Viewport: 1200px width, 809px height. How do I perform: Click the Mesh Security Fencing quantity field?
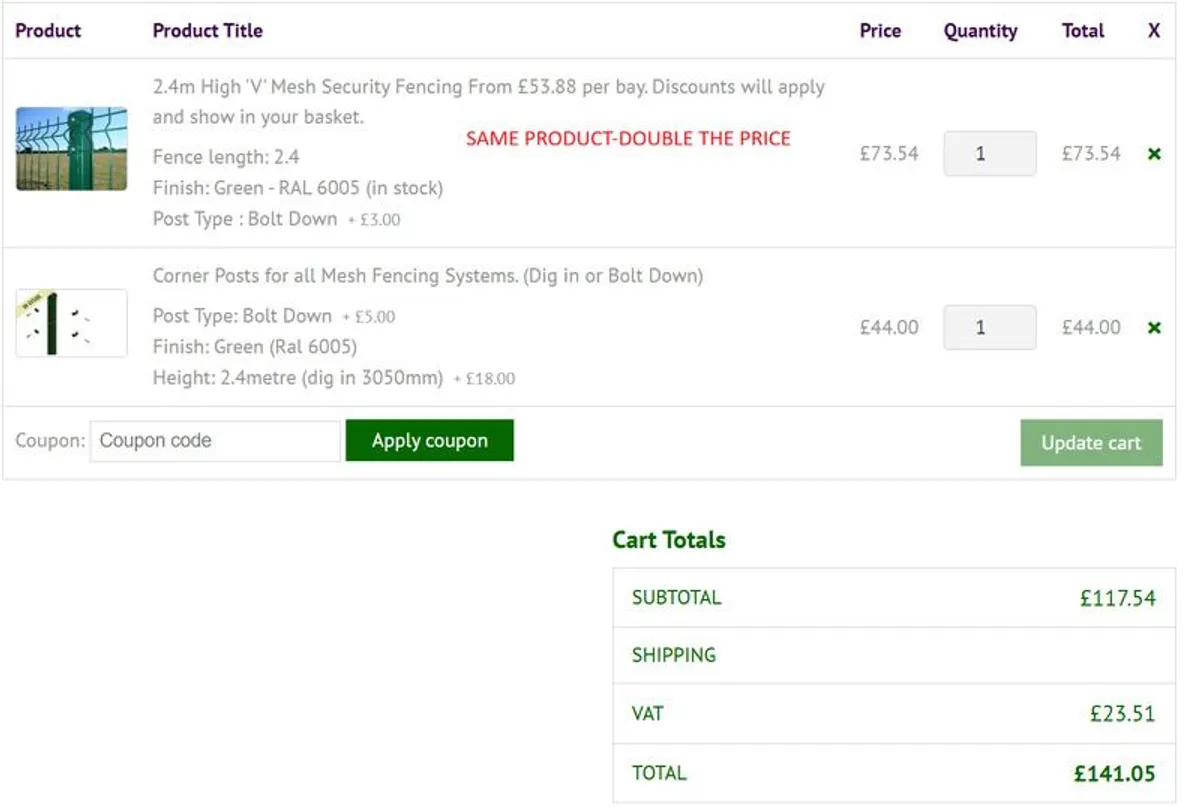tap(989, 154)
